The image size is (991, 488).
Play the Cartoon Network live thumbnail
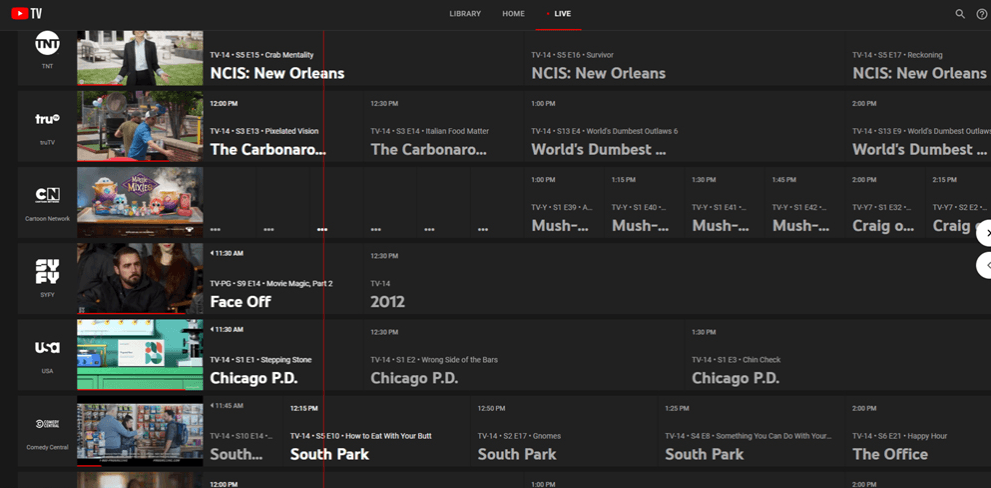tap(140, 202)
